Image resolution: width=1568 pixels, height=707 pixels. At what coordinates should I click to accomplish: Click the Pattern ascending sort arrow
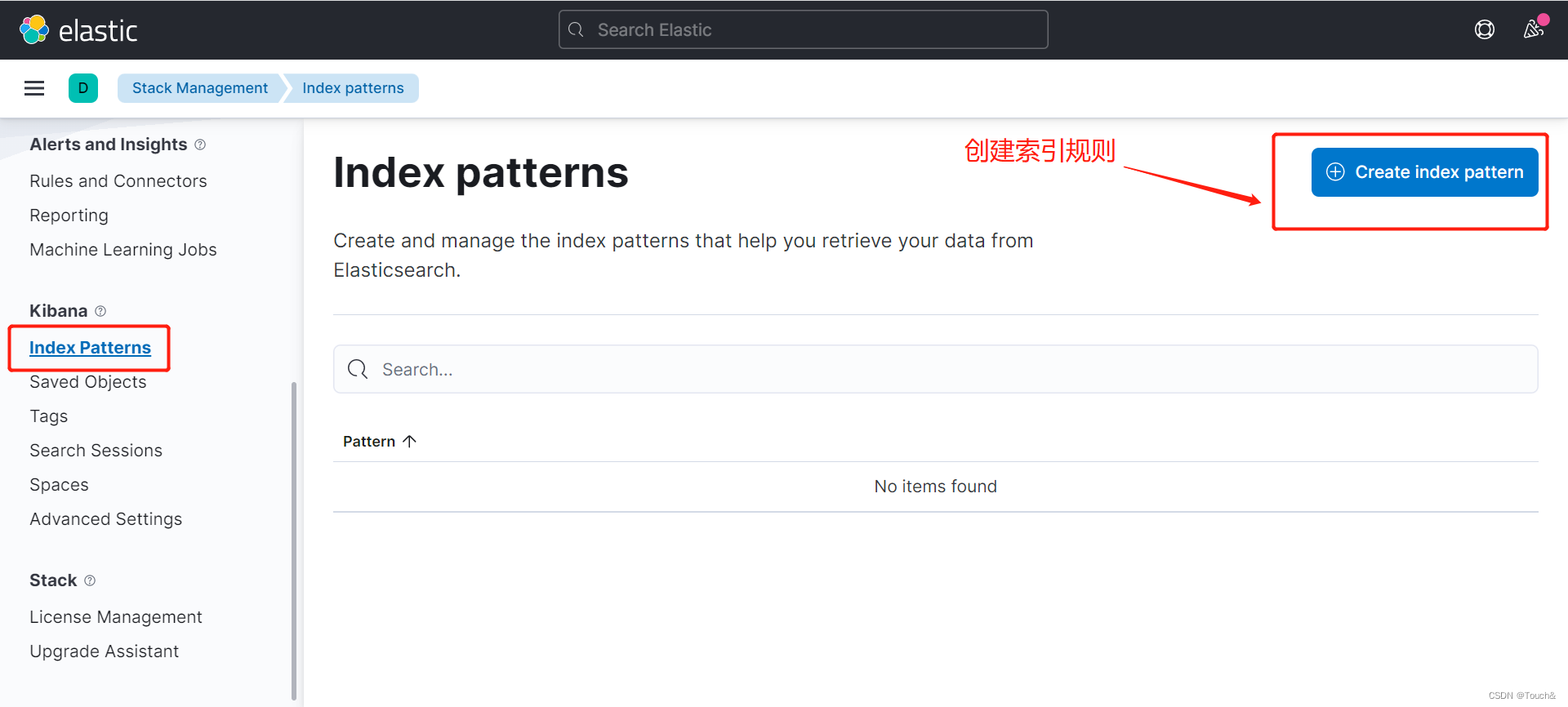pyautogui.click(x=410, y=442)
